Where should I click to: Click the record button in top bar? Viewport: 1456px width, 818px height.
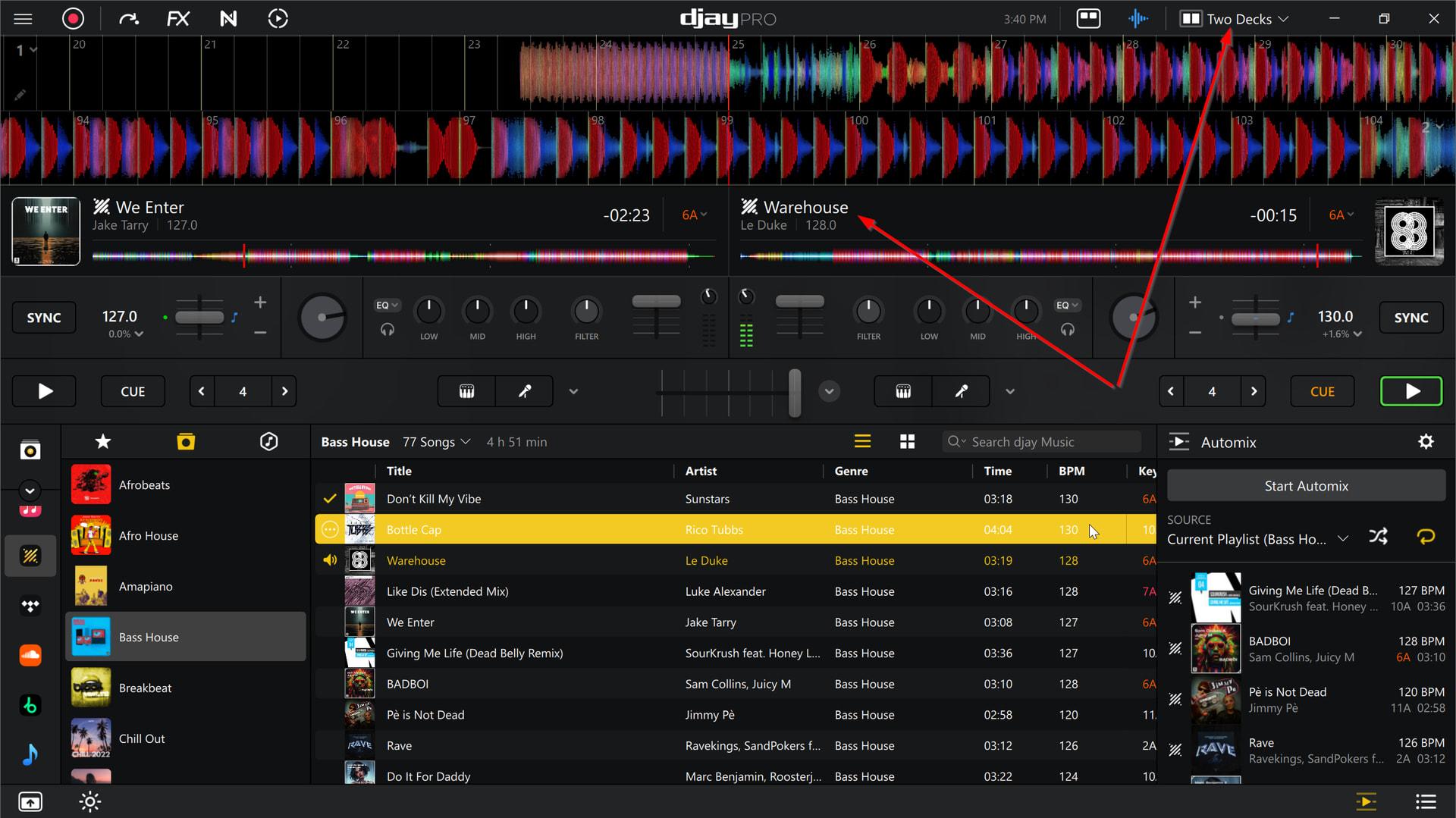click(73, 18)
